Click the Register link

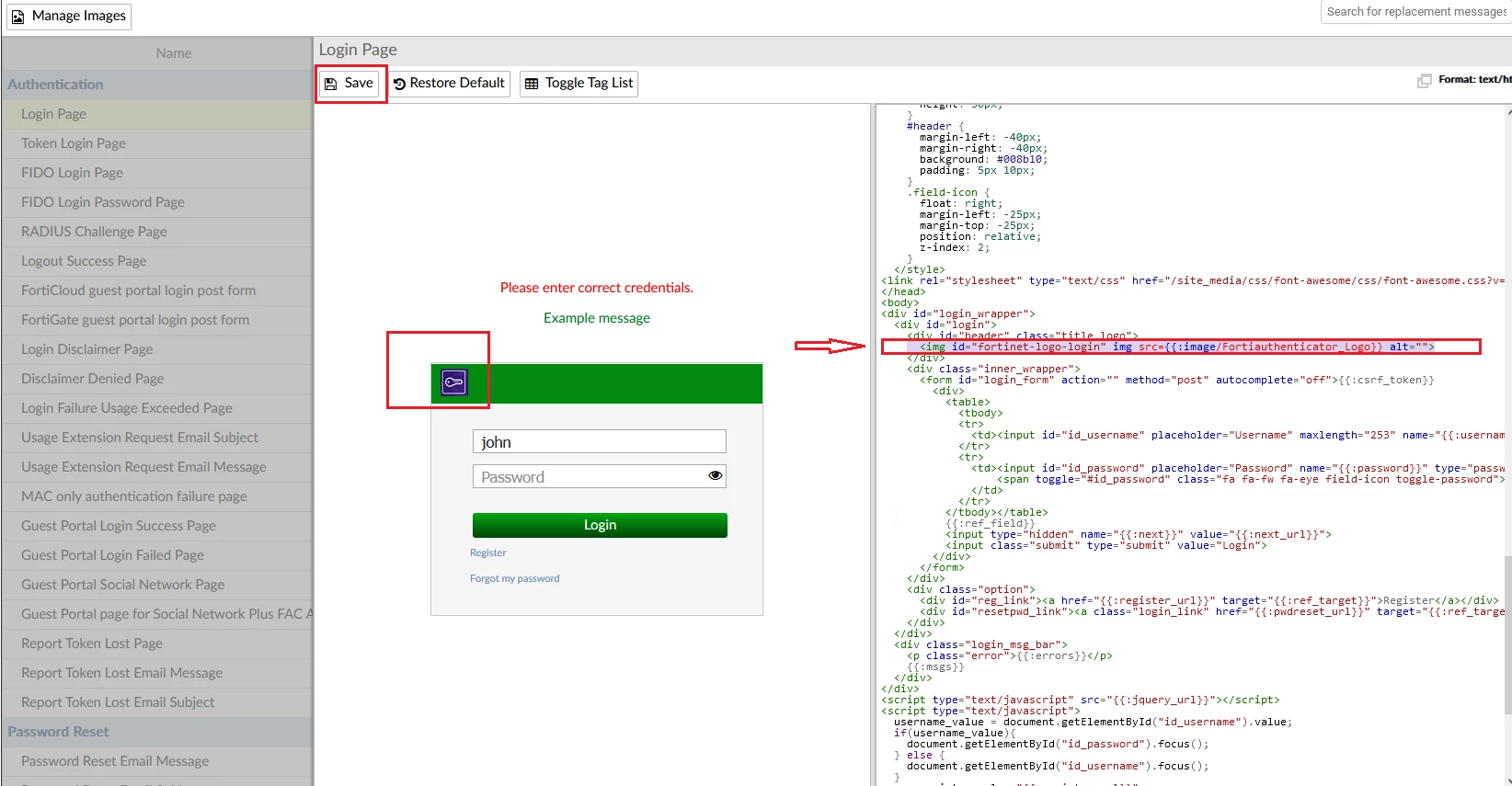tap(488, 553)
